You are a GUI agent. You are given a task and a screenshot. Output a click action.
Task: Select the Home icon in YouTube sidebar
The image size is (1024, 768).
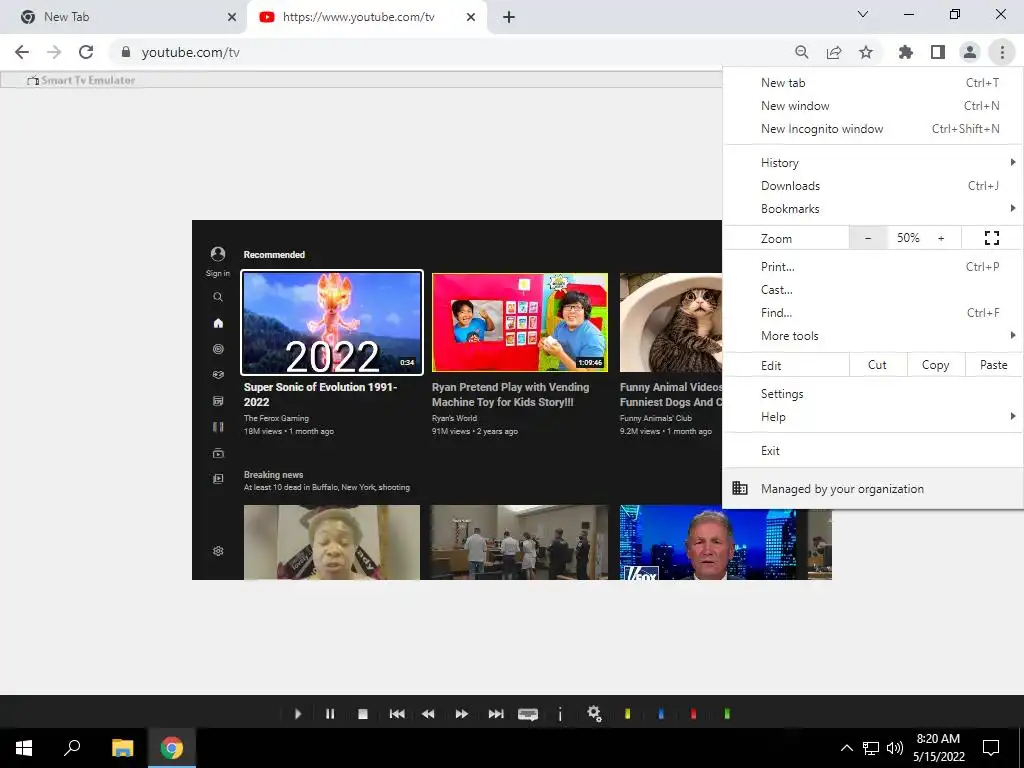(x=218, y=323)
